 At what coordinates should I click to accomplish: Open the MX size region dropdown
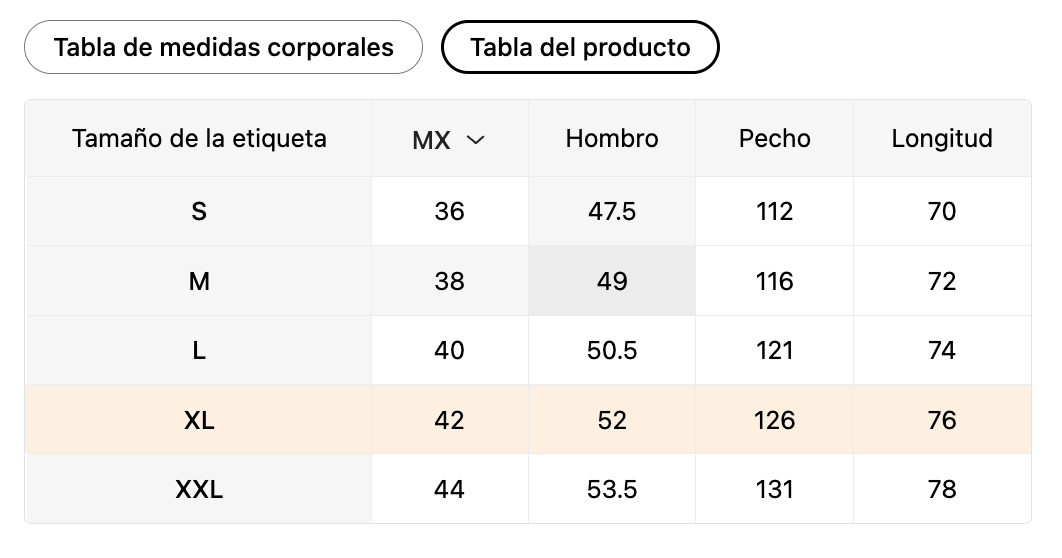pos(449,140)
